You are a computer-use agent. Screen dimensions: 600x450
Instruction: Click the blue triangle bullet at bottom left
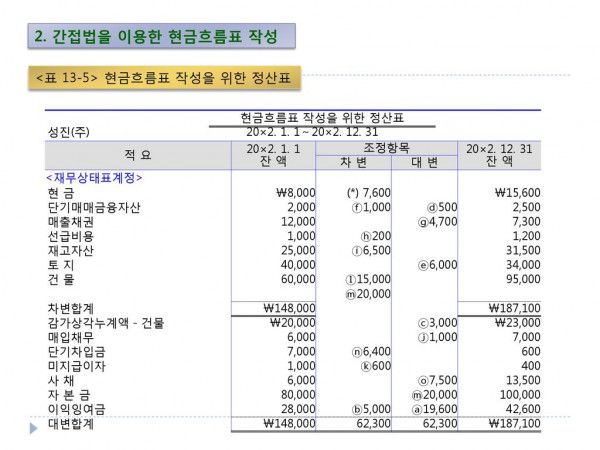tap(34, 428)
